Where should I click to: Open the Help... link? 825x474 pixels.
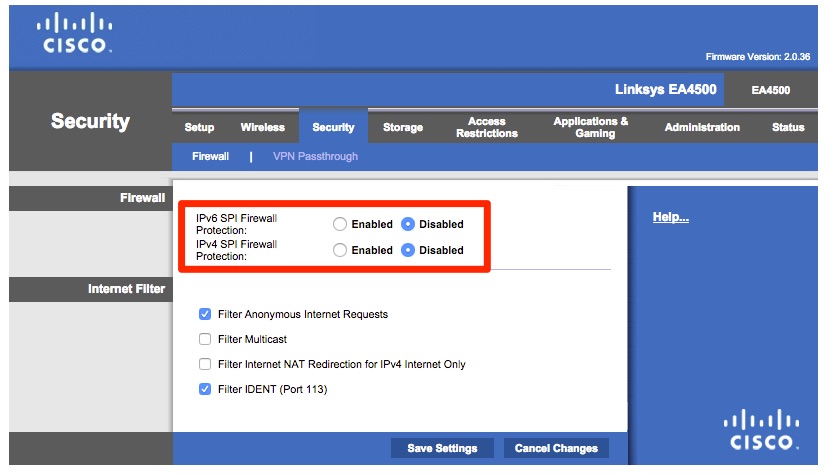tap(671, 217)
